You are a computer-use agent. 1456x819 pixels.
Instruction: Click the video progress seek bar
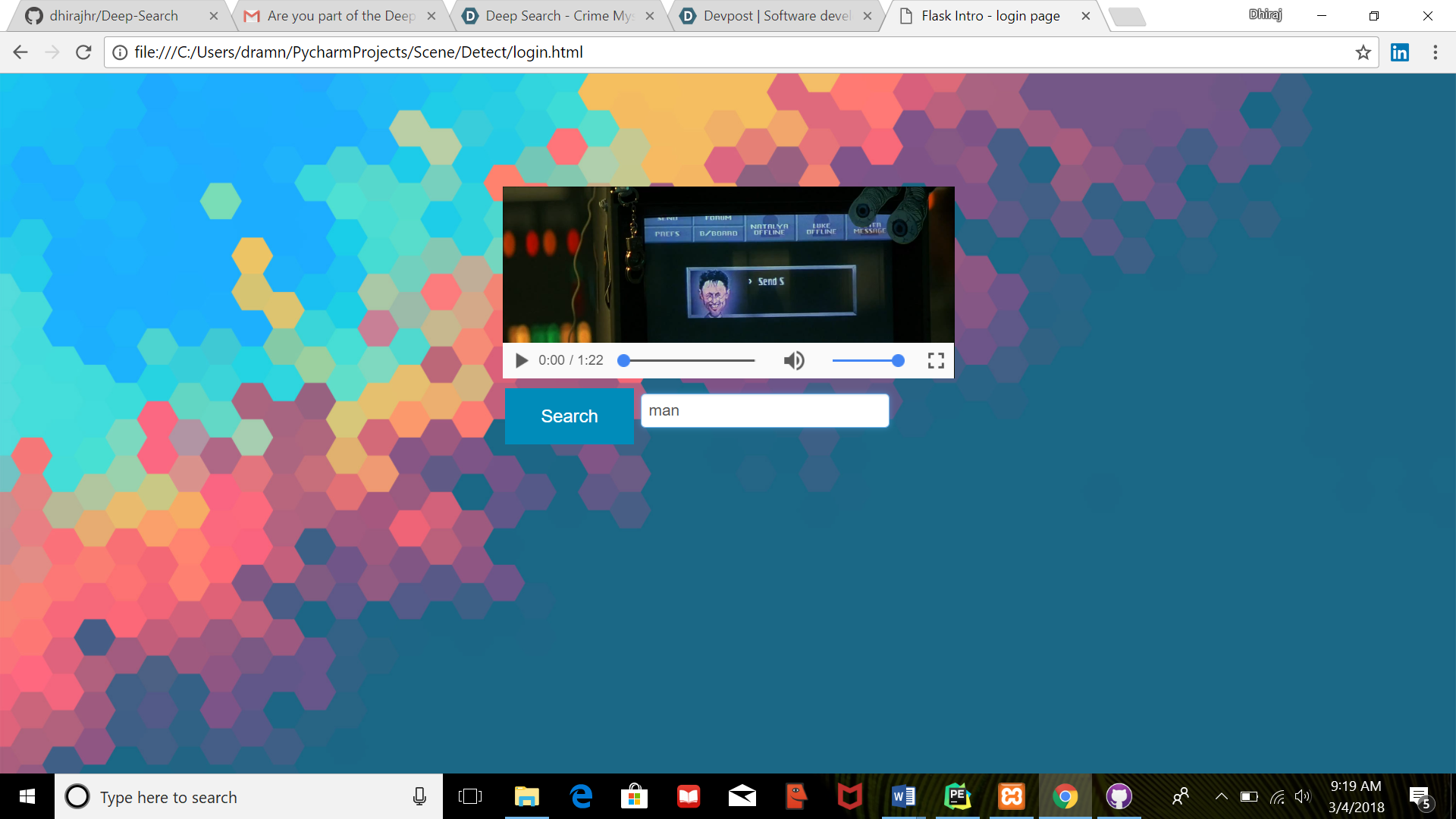pos(688,361)
